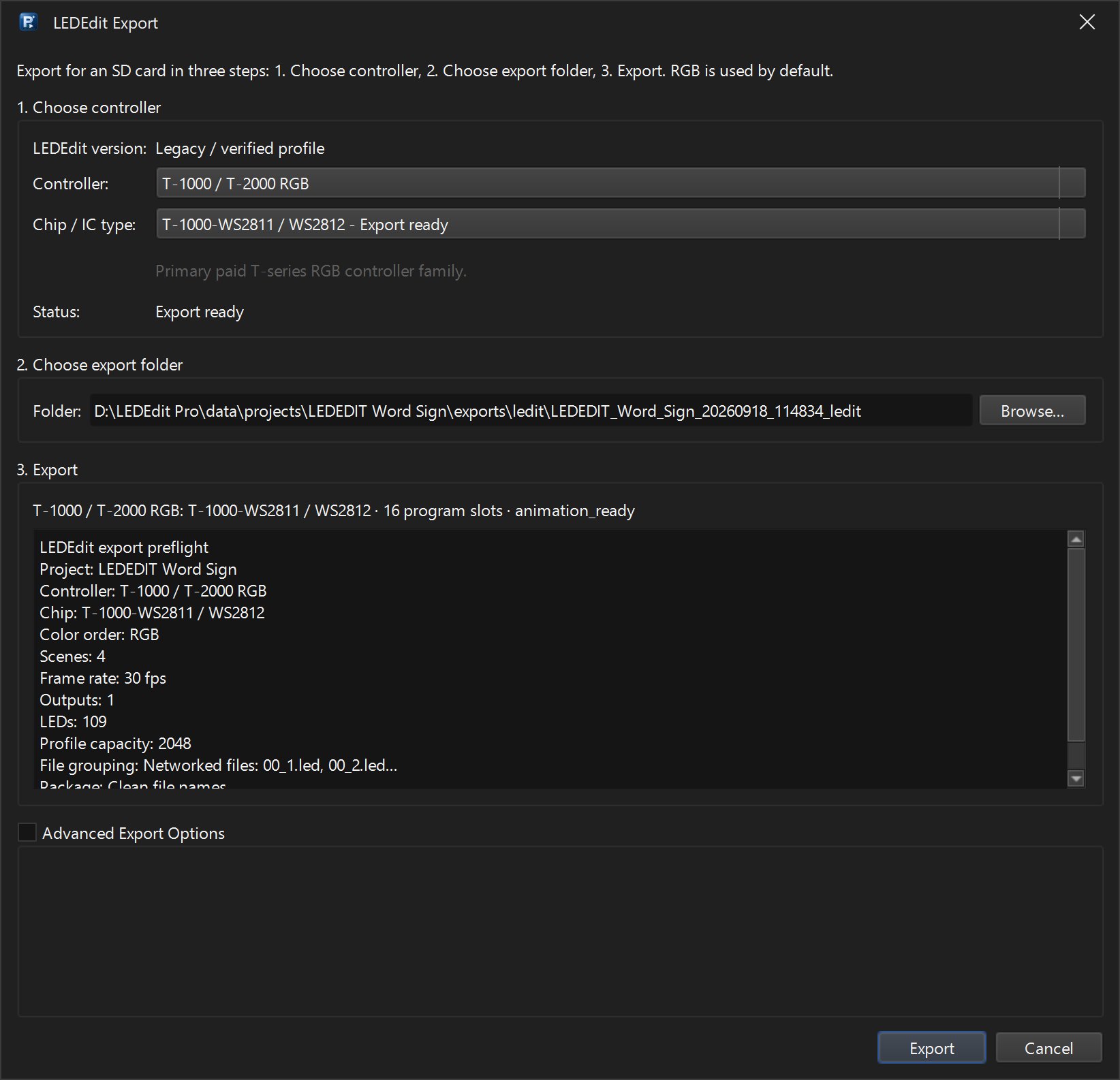Click the 'Export for an SD card' instruction text
1120x1080 pixels.
(x=424, y=71)
